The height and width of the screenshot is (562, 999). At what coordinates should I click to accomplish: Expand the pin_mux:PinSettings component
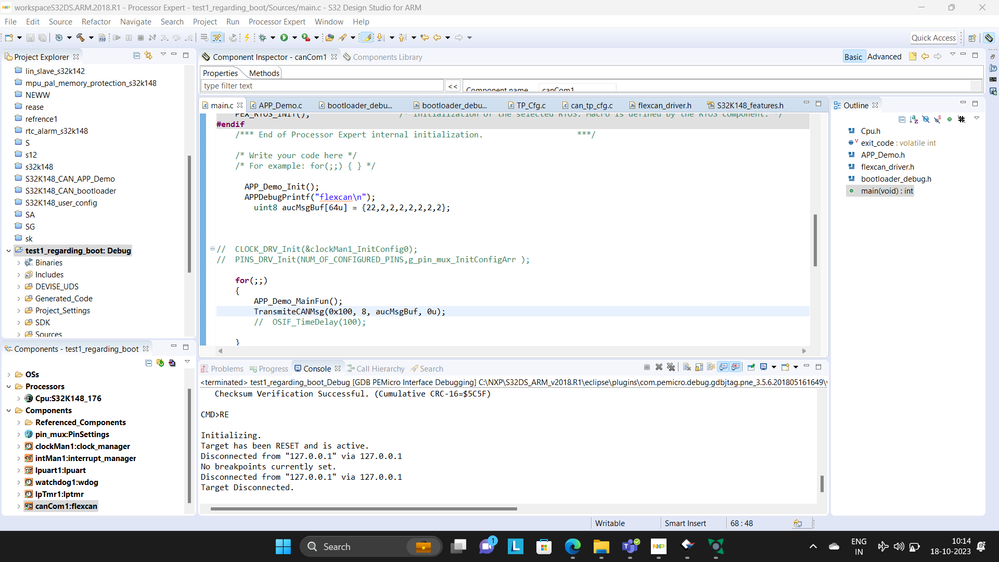pyautogui.click(x=18, y=435)
